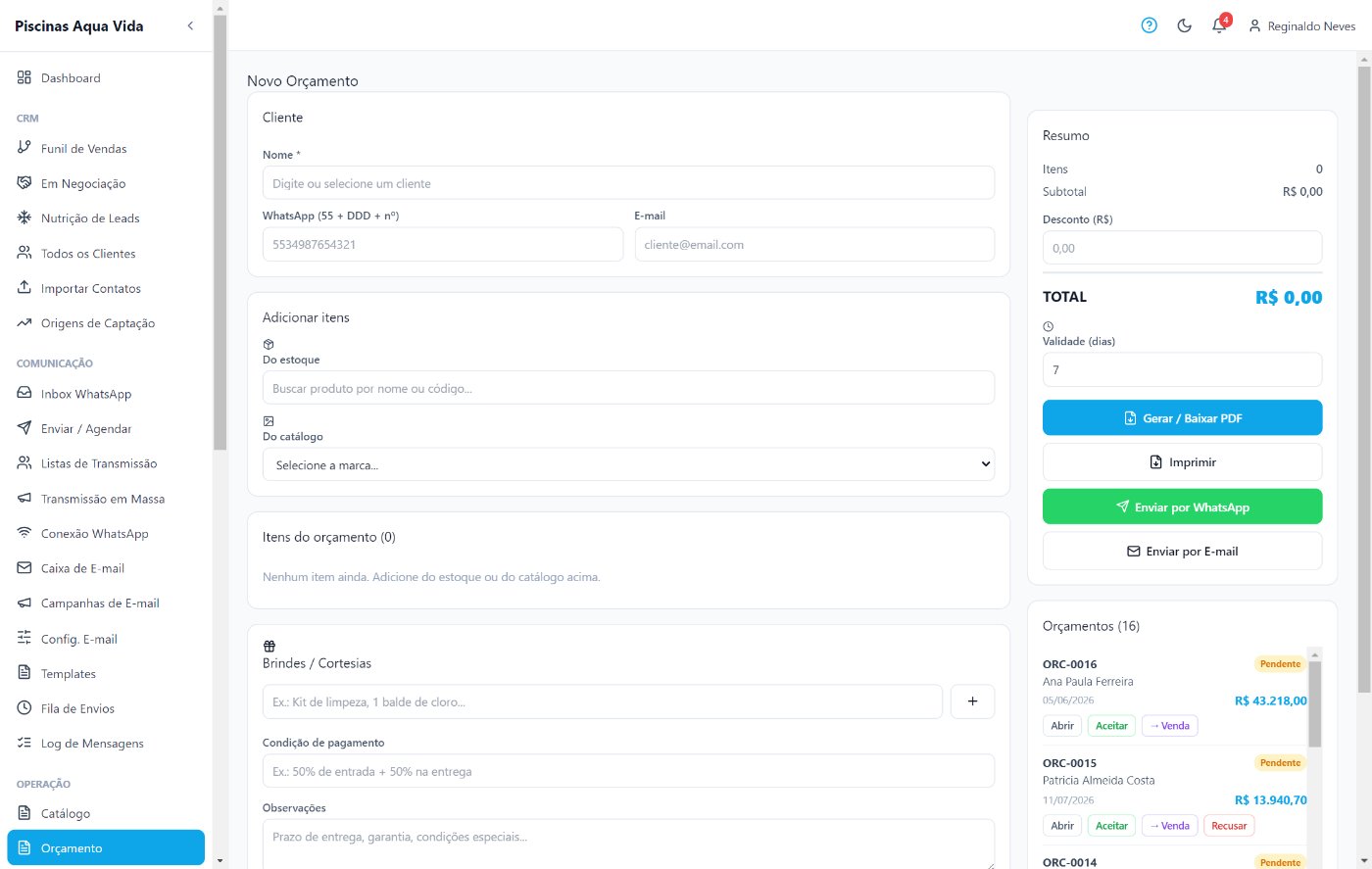Image resolution: width=1372 pixels, height=869 pixels.
Task: Click the Validade (dias) field
Action: (1182, 369)
